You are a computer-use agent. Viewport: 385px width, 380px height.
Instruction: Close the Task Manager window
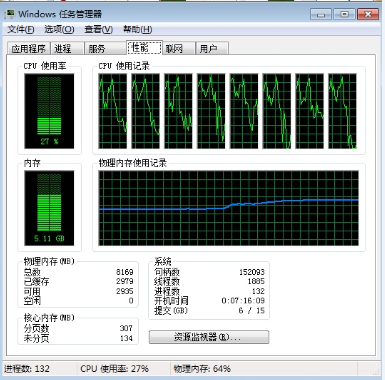coord(368,14)
